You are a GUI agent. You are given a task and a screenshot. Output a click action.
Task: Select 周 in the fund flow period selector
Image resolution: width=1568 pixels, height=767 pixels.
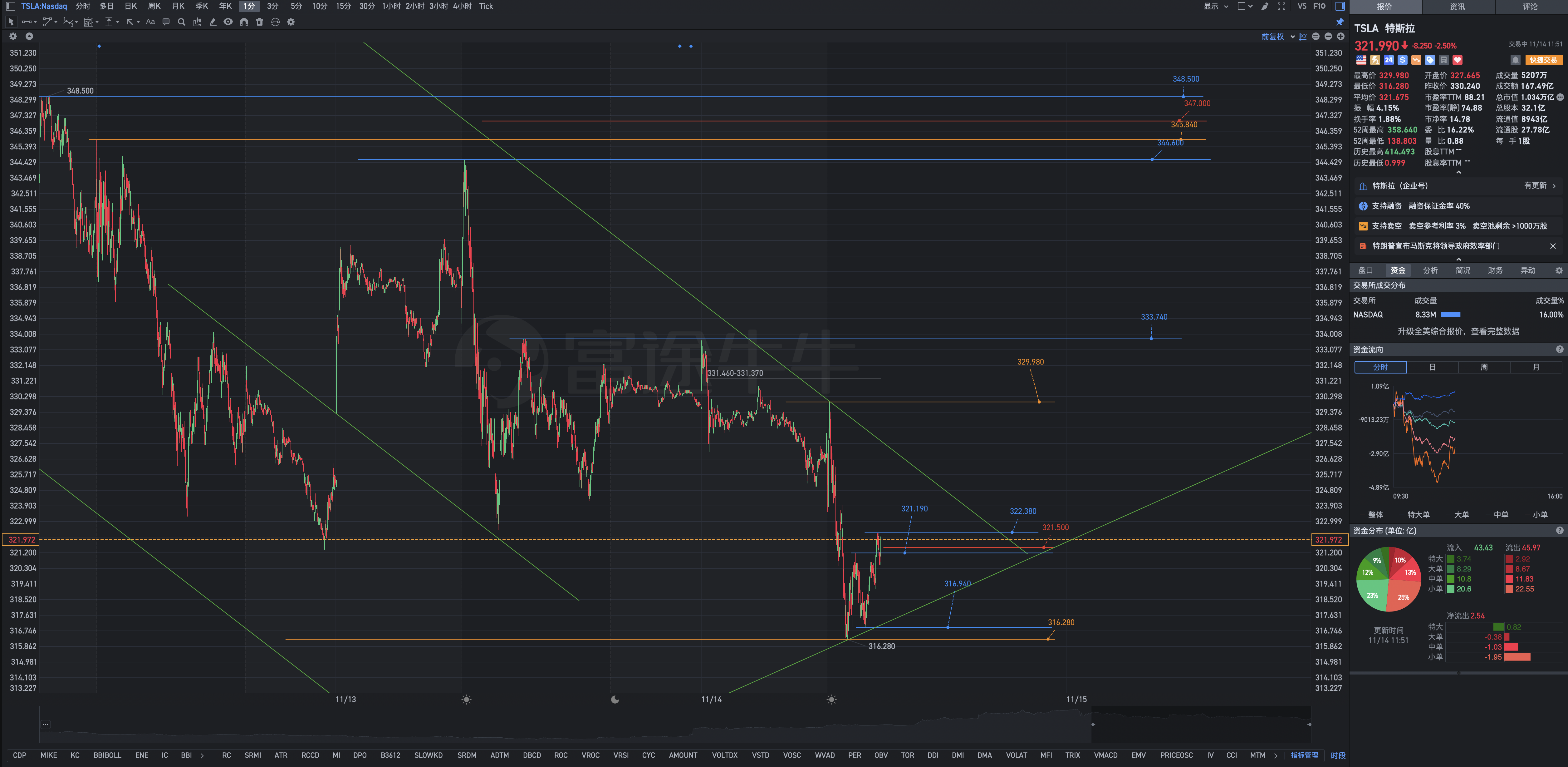[1484, 367]
